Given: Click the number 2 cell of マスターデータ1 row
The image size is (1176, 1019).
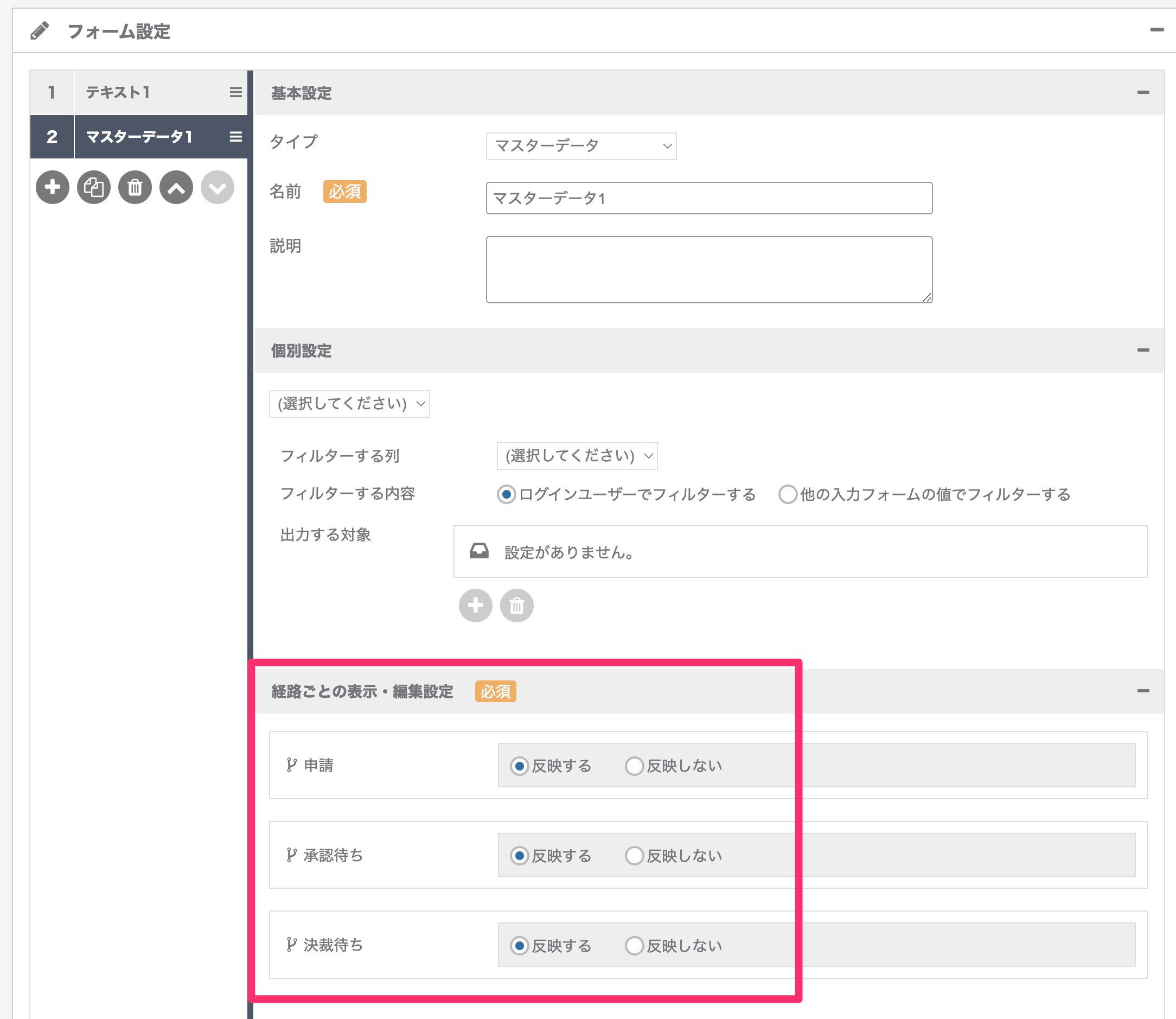Looking at the screenshot, I should (x=52, y=137).
